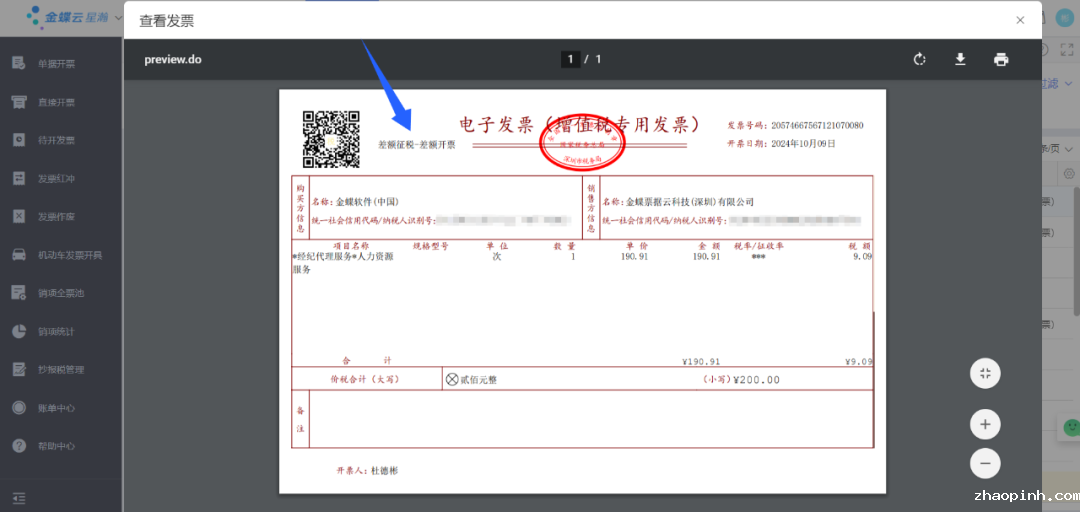Click the 单据开票 sidebar icon
1080x512 pixels.
pyautogui.click(x=19, y=63)
